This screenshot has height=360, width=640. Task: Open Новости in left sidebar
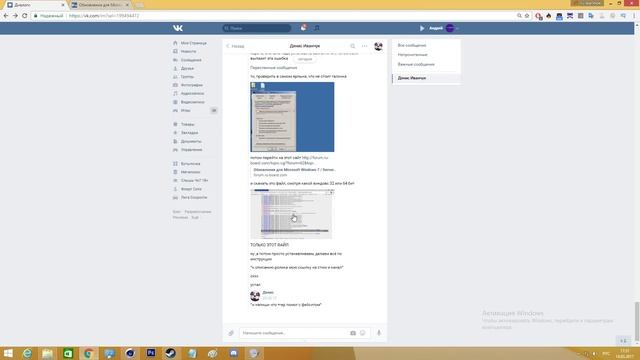[188, 51]
